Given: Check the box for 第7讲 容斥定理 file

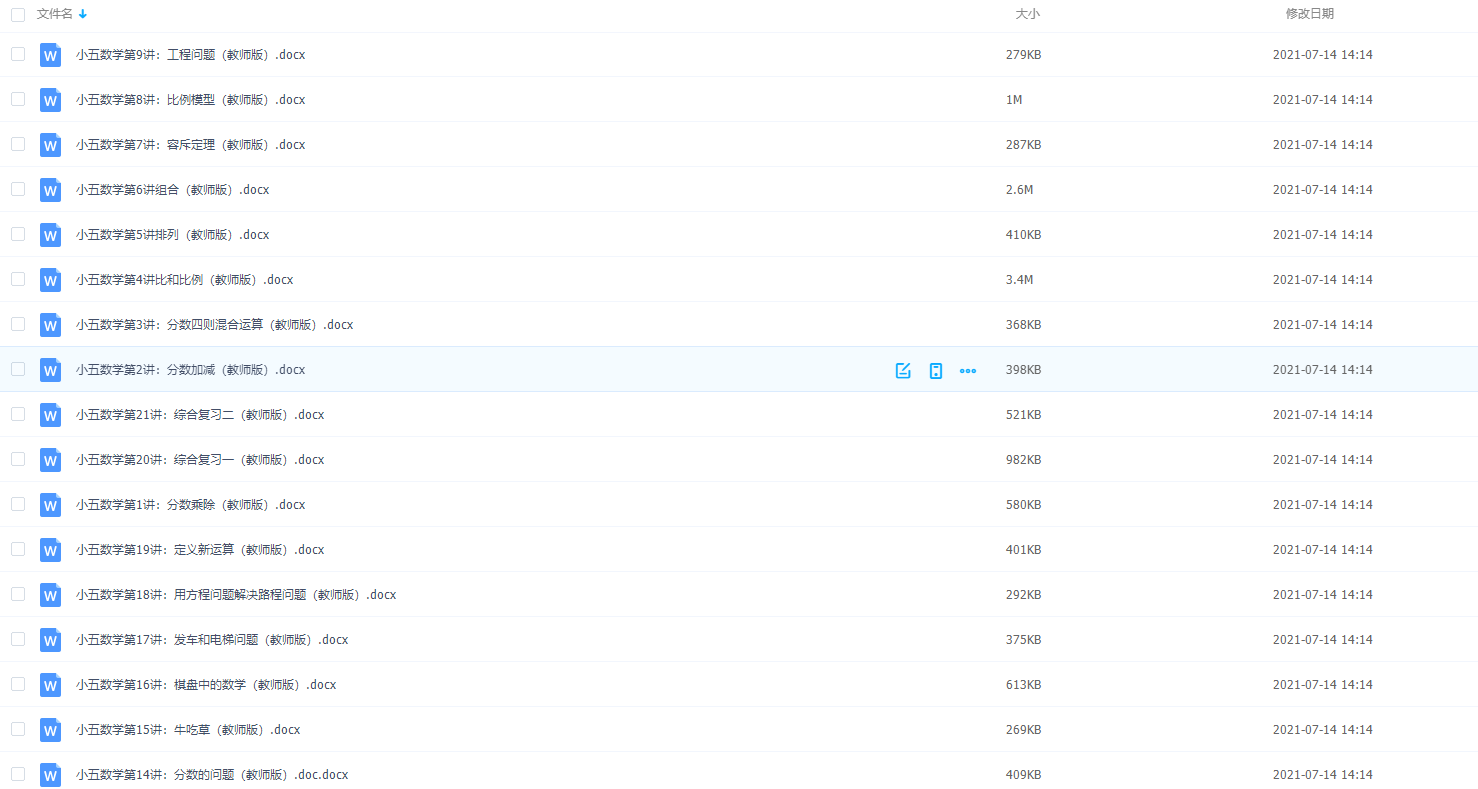Looking at the screenshot, I should click(18, 144).
